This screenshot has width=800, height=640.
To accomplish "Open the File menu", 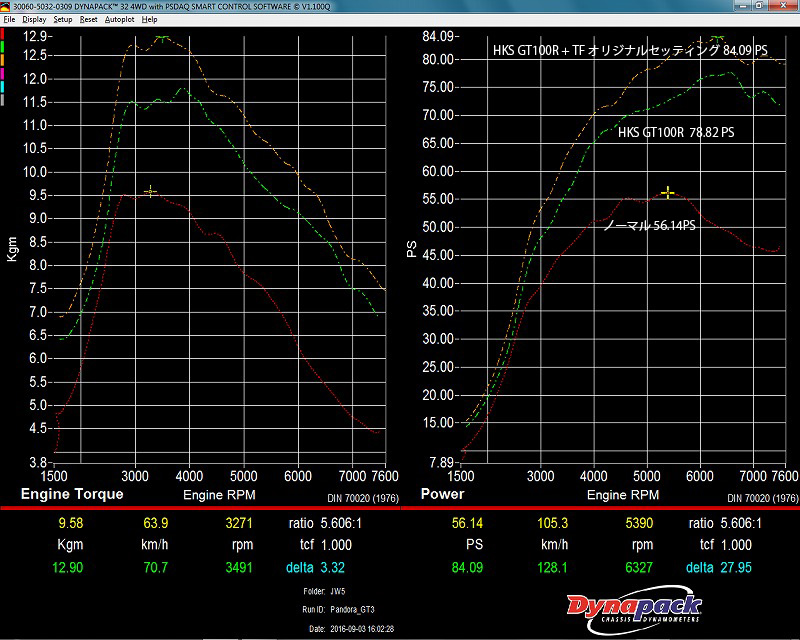I will pyautogui.click(x=9, y=19).
